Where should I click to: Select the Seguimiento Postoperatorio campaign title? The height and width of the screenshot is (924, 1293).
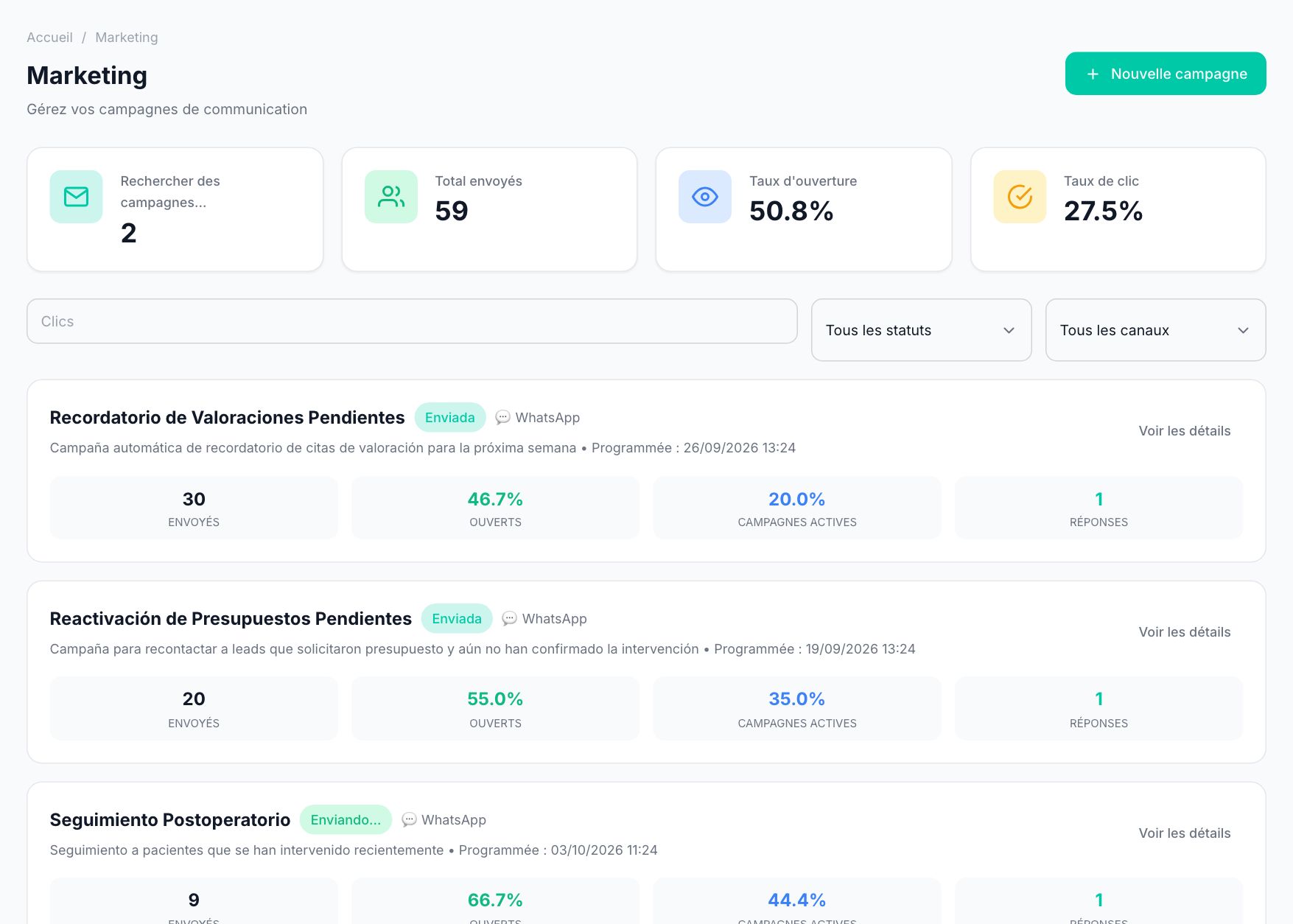(x=170, y=820)
